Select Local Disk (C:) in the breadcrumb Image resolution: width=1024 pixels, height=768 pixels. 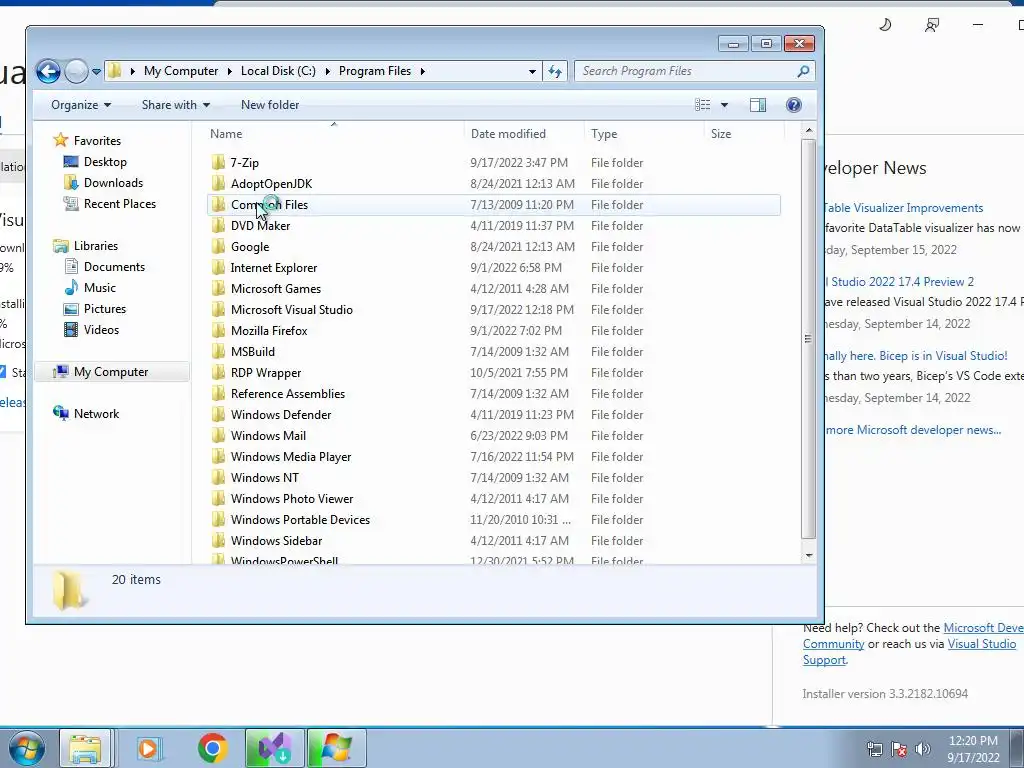278,71
